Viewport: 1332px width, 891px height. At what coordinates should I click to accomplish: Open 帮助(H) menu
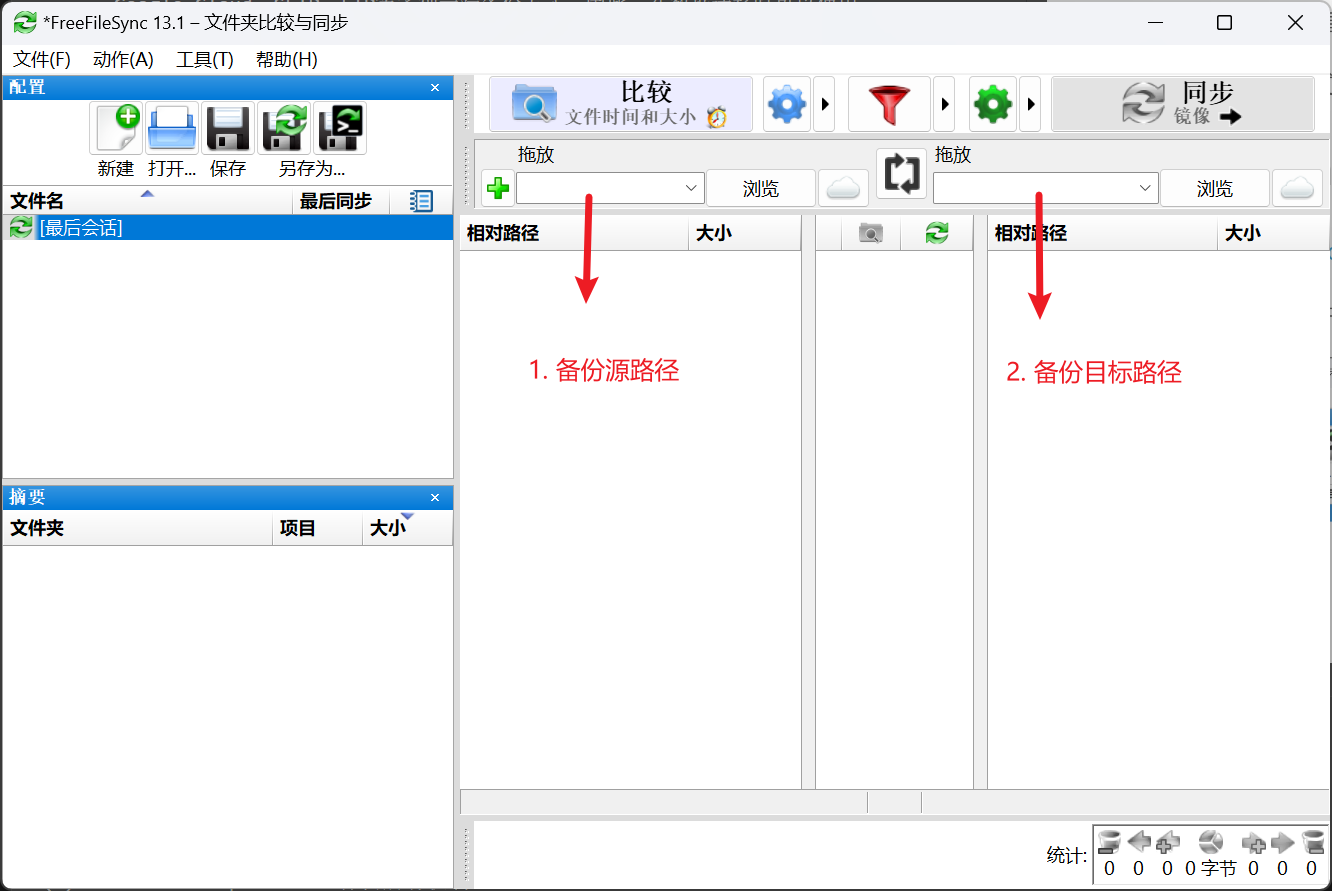coord(287,59)
